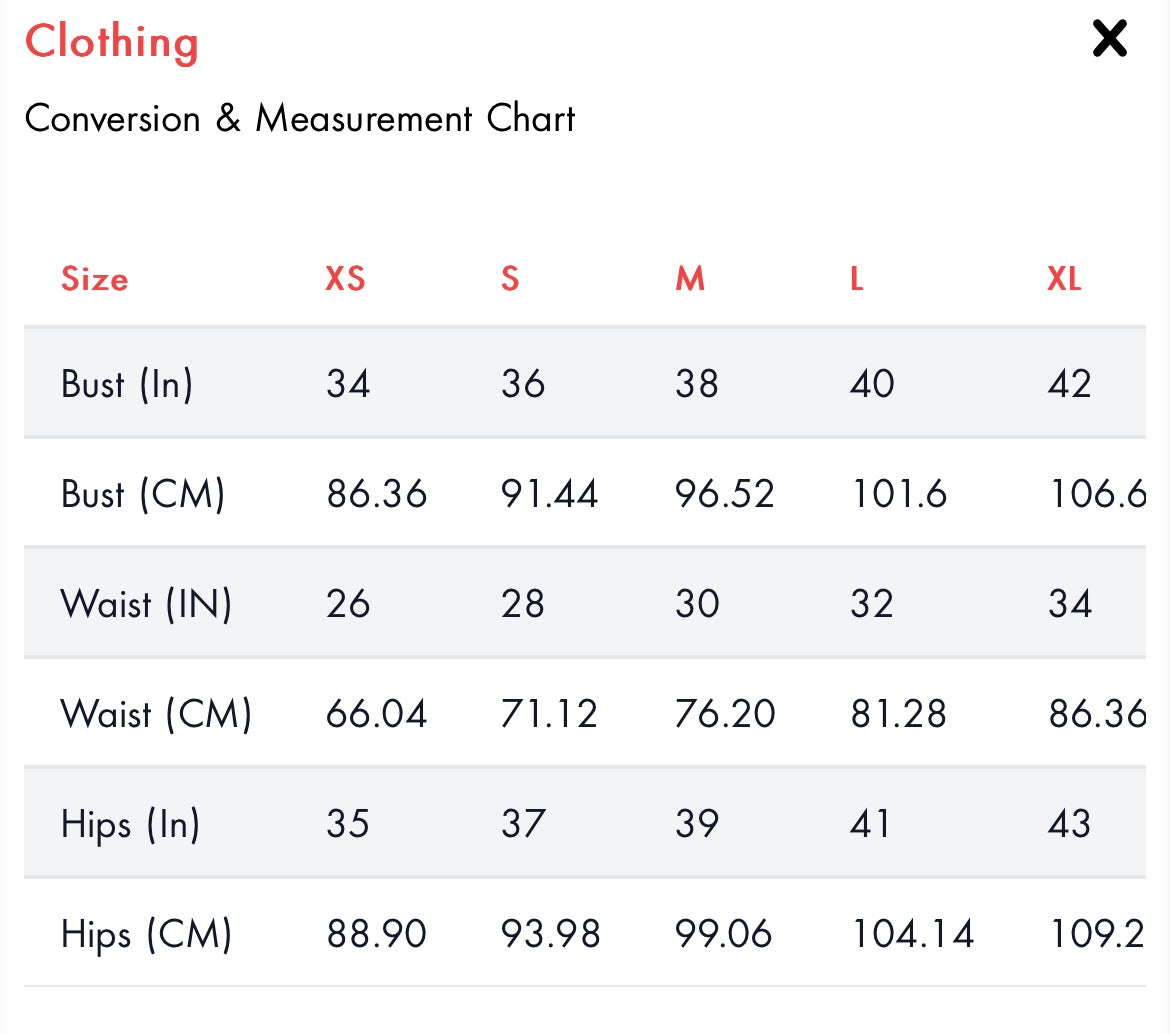Click the Conversion & Measurement Chart subtitle
This screenshot has width=1170, height=1034.
point(300,119)
